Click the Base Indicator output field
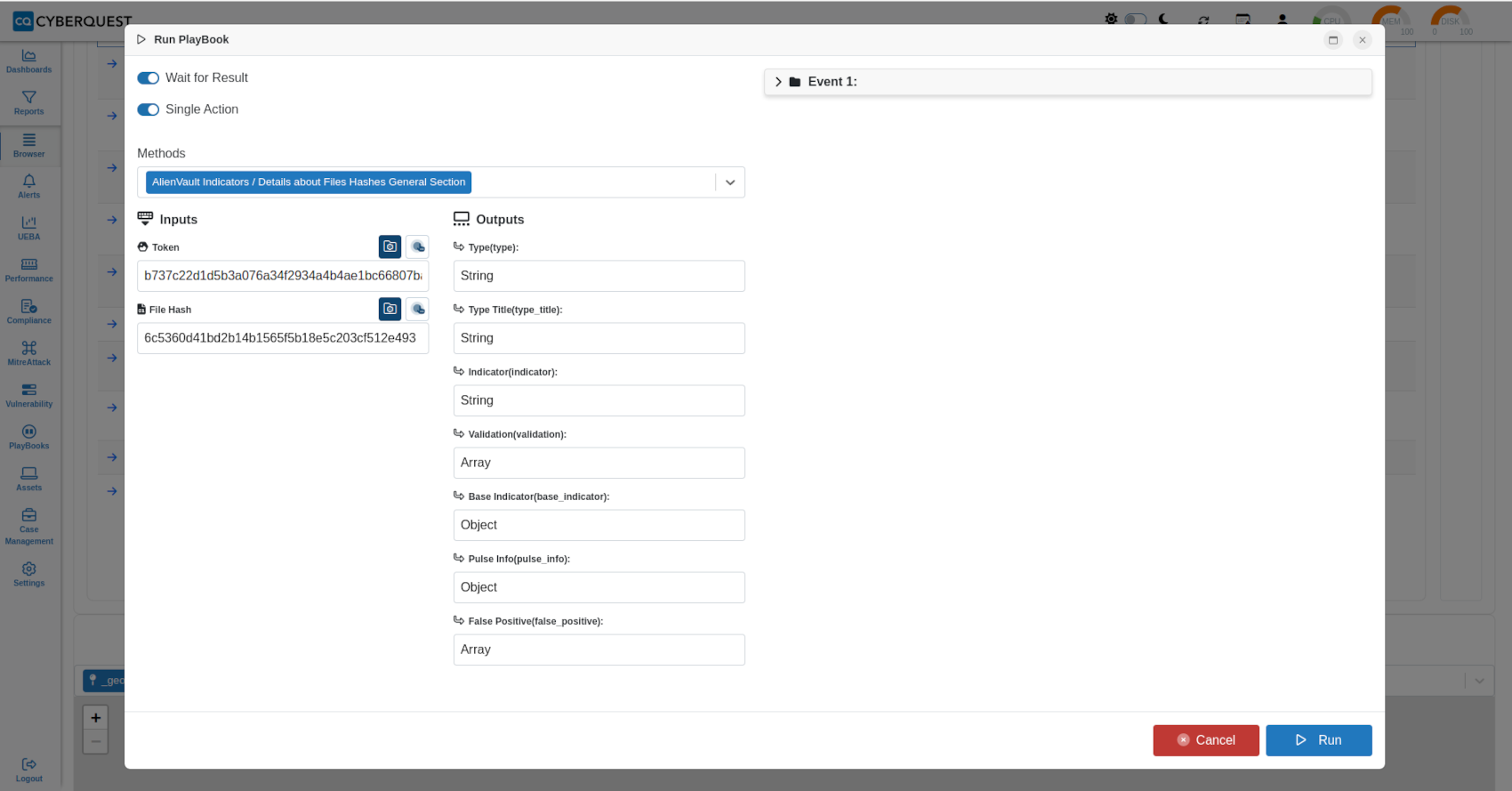The height and width of the screenshot is (791, 1512). [x=599, y=525]
